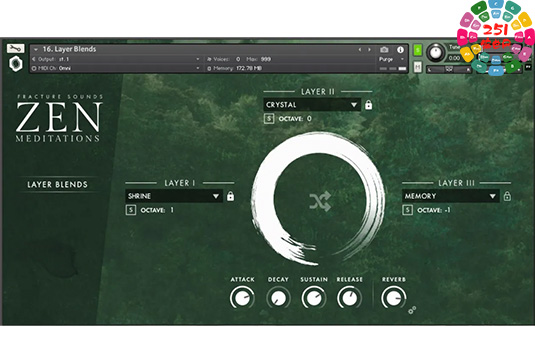Viewport: 535px width, 363px height.
Task: Lock Layer I Shrine selection
Action: (231, 196)
